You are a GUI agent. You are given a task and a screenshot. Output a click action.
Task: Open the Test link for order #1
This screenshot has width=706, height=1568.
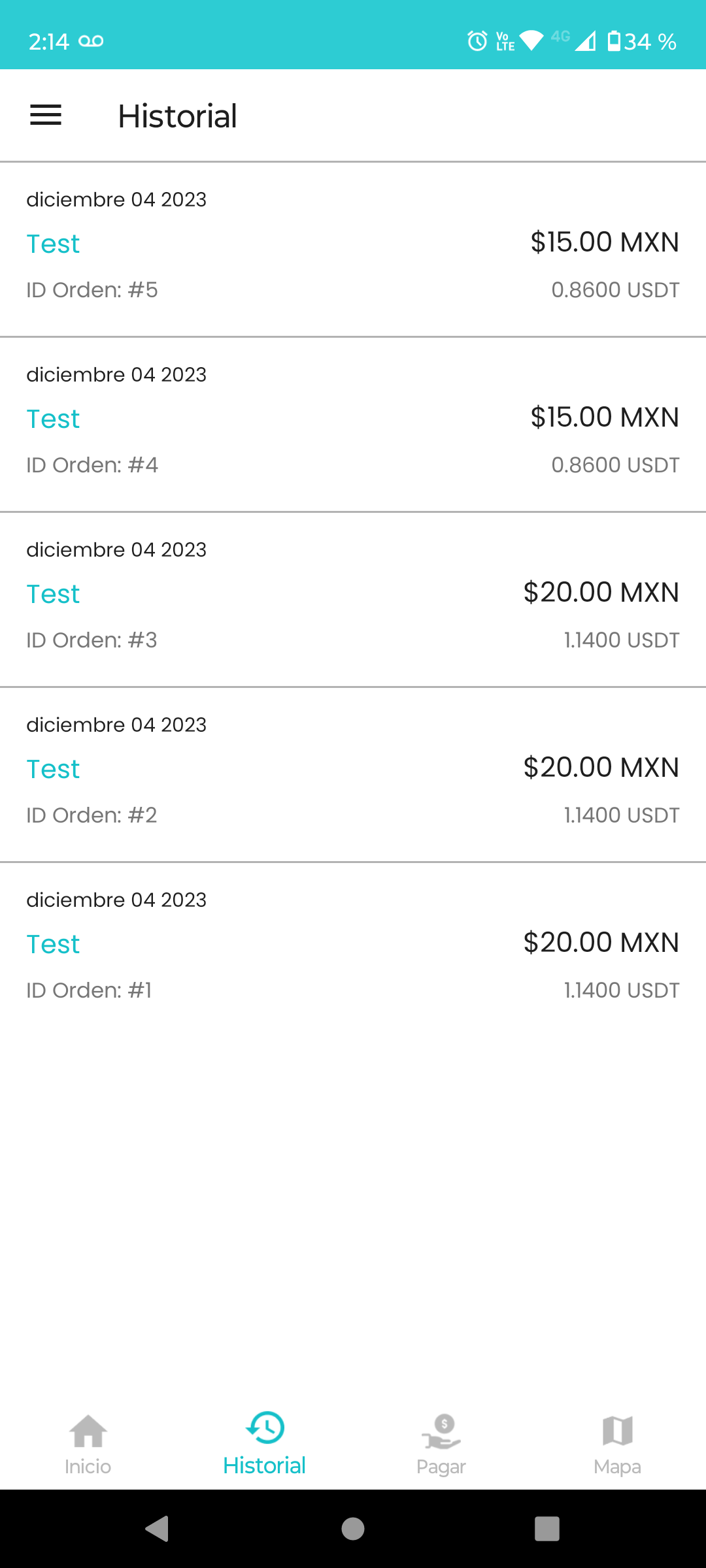tap(53, 944)
